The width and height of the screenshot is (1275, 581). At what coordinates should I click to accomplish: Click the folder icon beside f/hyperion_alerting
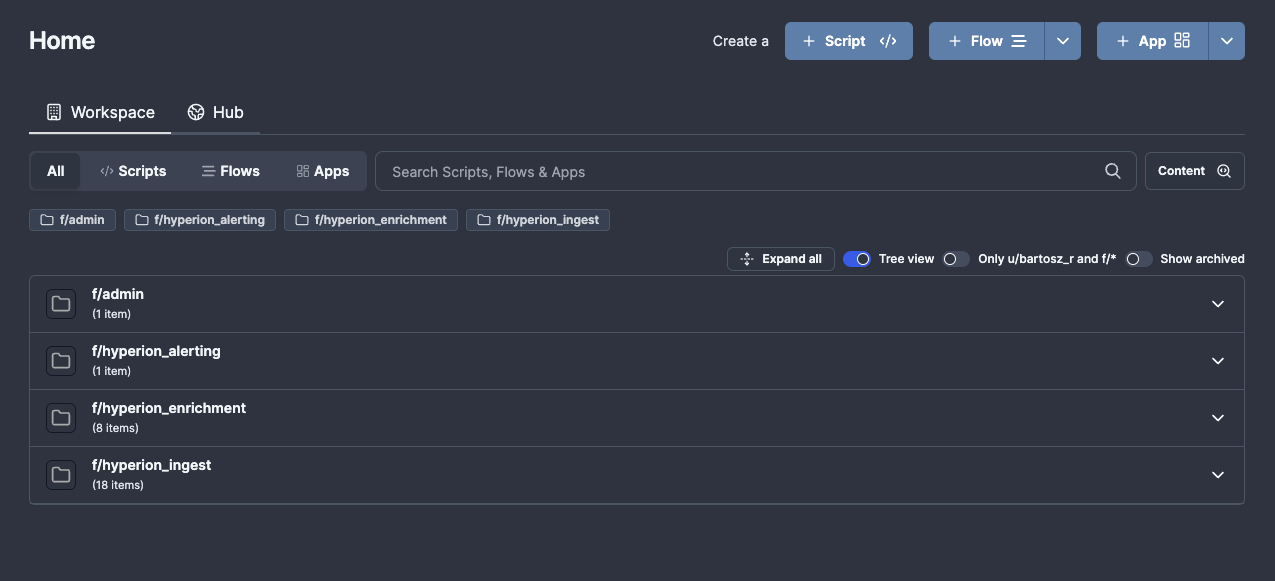point(61,361)
